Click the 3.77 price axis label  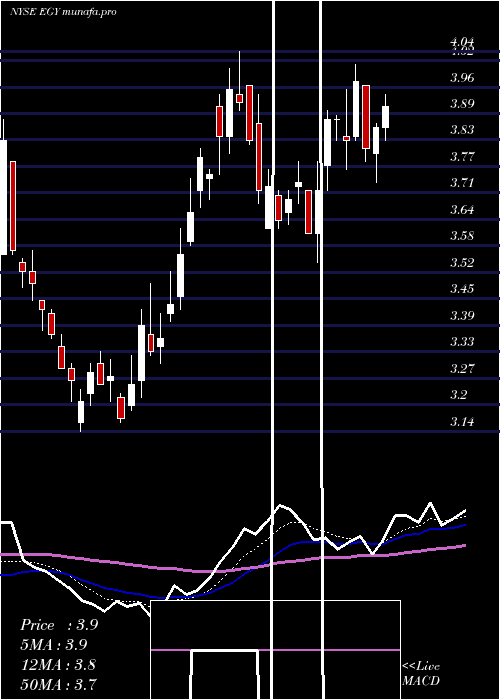click(x=462, y=157)
